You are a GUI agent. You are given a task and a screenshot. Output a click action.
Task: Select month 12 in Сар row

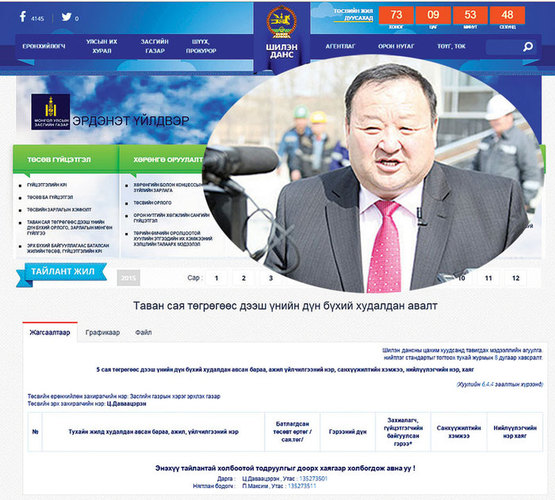516,278
